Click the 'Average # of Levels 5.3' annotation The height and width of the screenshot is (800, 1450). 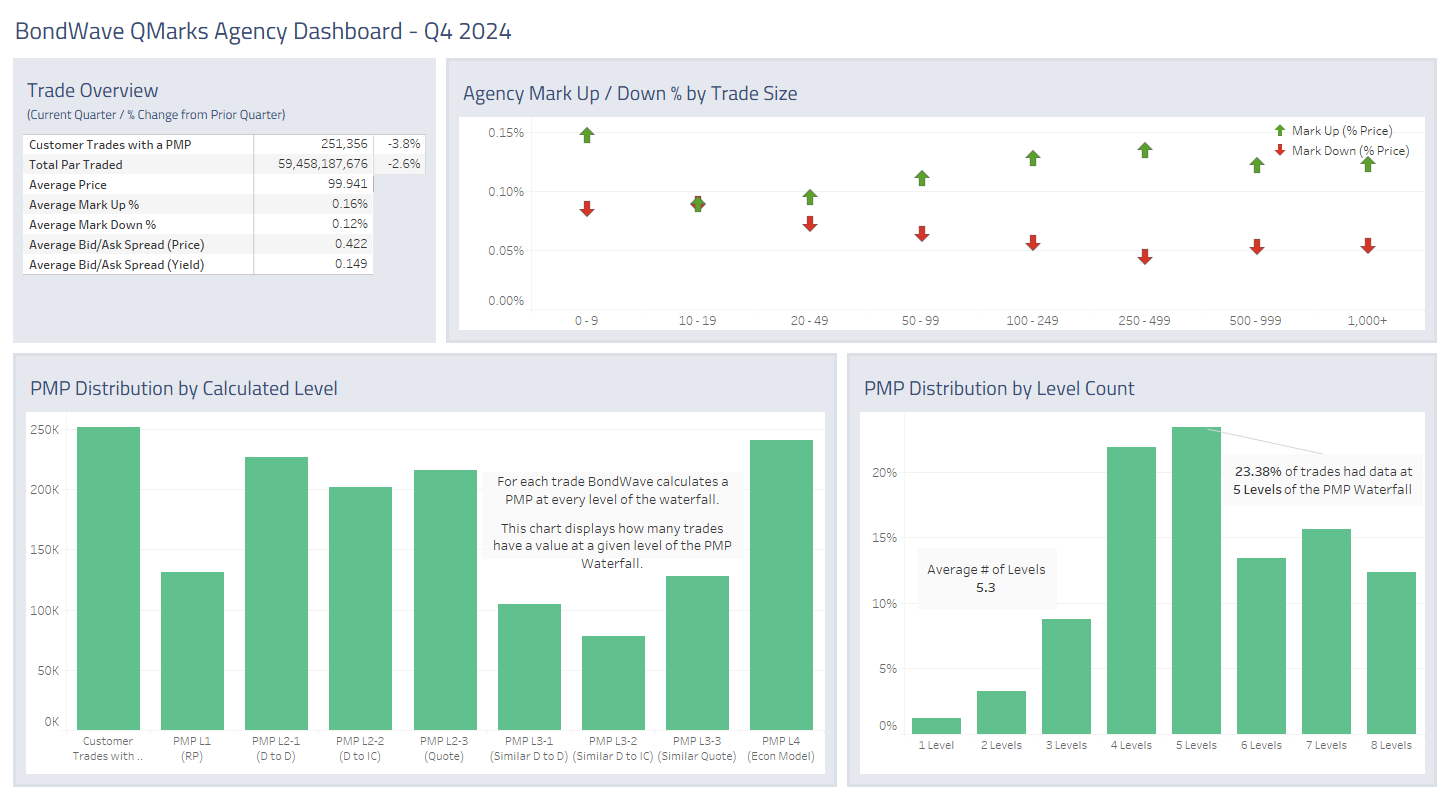click(x=986, y=578)
